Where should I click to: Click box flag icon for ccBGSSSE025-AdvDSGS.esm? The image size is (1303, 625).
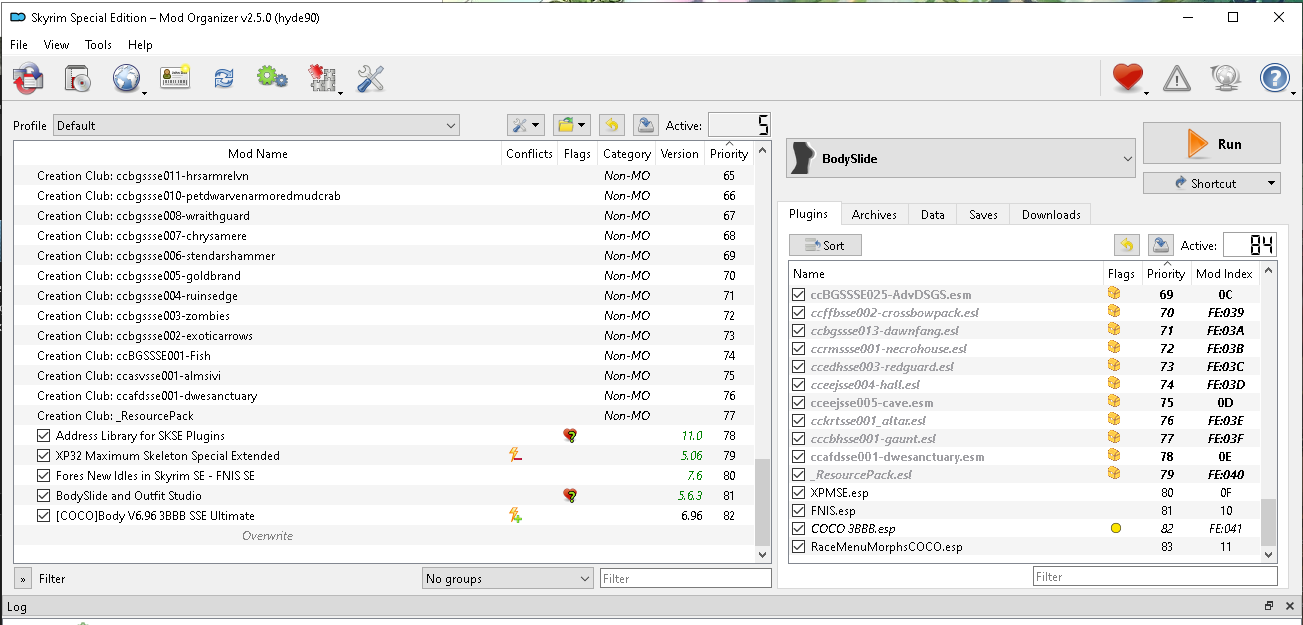pos(1112,295)
